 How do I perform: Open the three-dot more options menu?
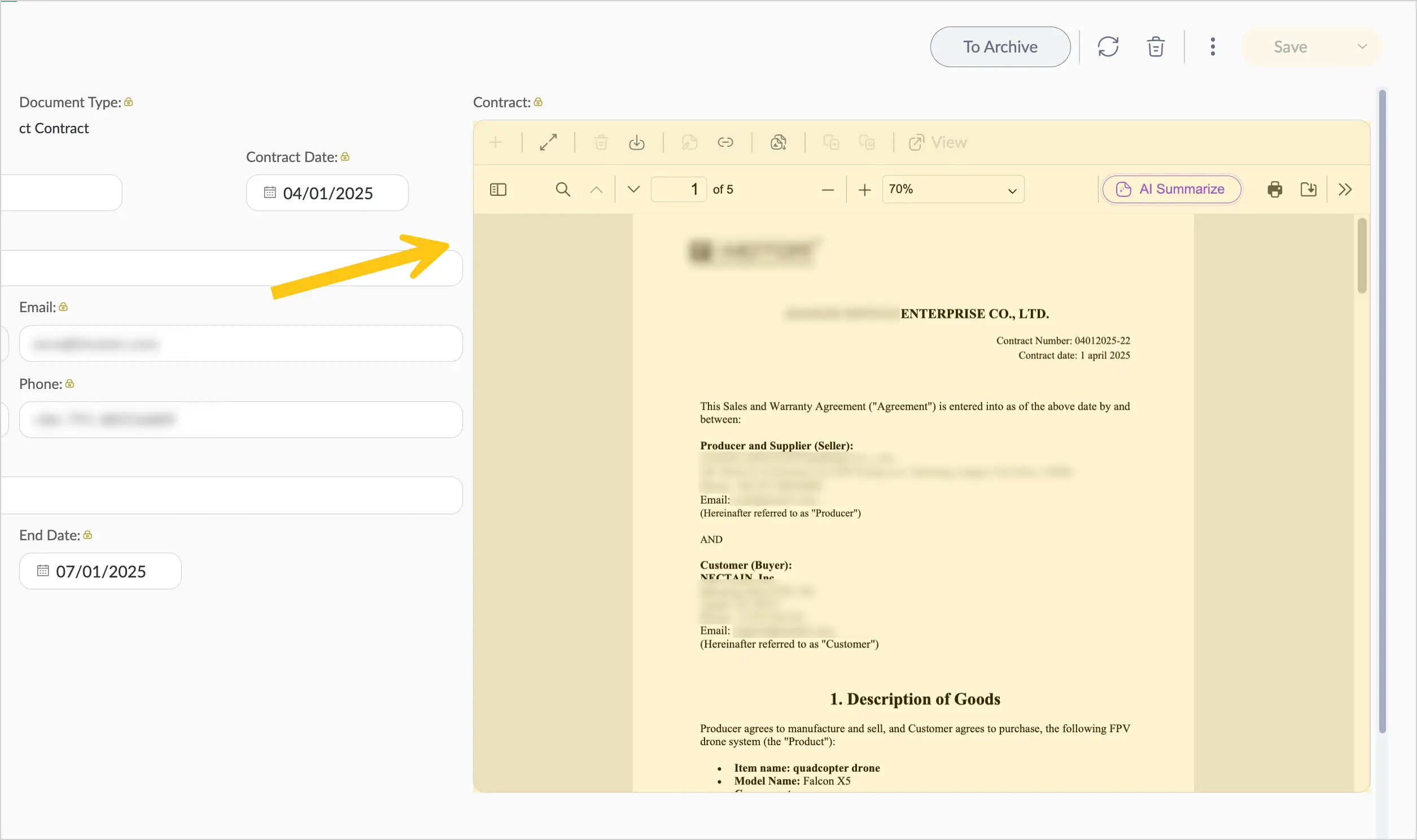(x=1213, y=47)
